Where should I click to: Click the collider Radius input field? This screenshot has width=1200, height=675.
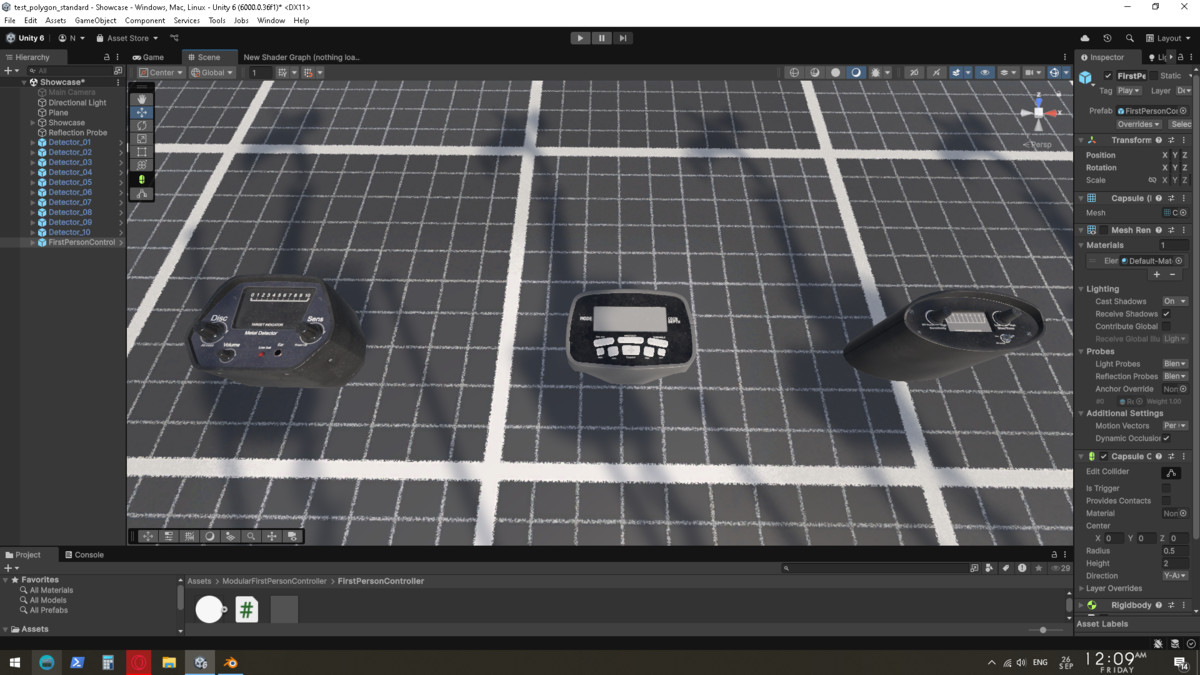[1174, 551]
